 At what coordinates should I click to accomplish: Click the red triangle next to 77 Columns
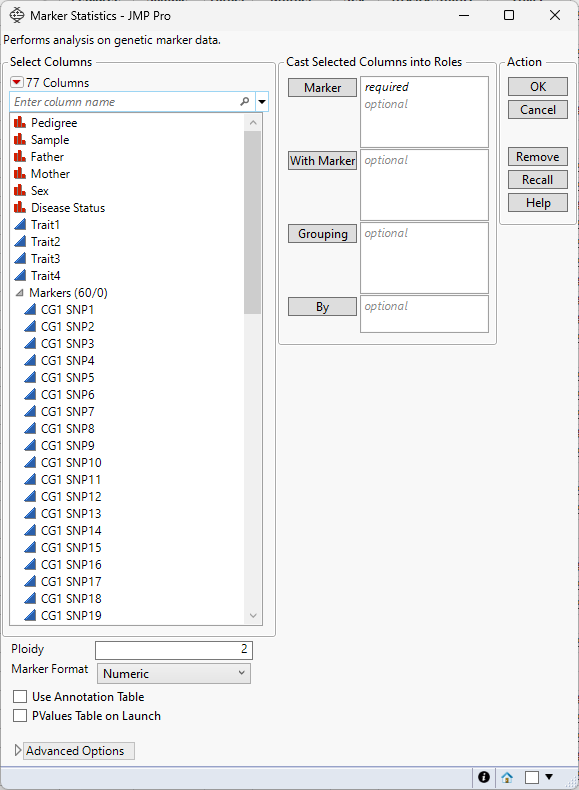click(x=17, y=83)
